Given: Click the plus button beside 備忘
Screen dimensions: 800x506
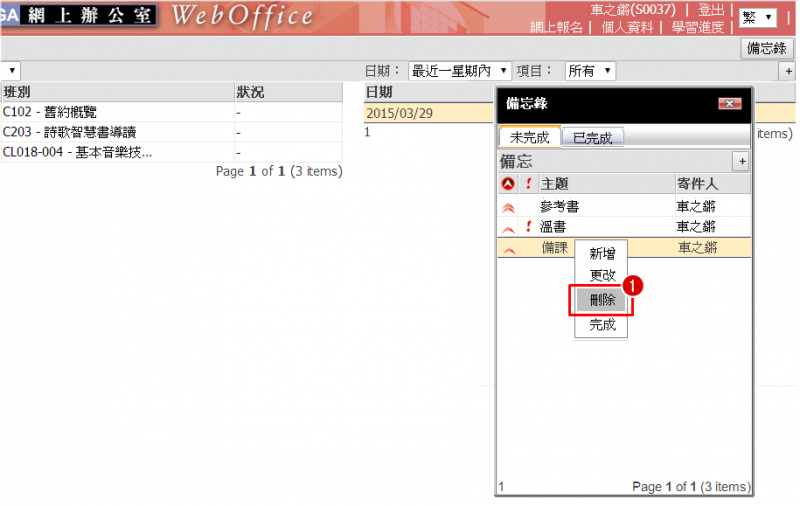Looking at the screenshot, I should (741, 162).
